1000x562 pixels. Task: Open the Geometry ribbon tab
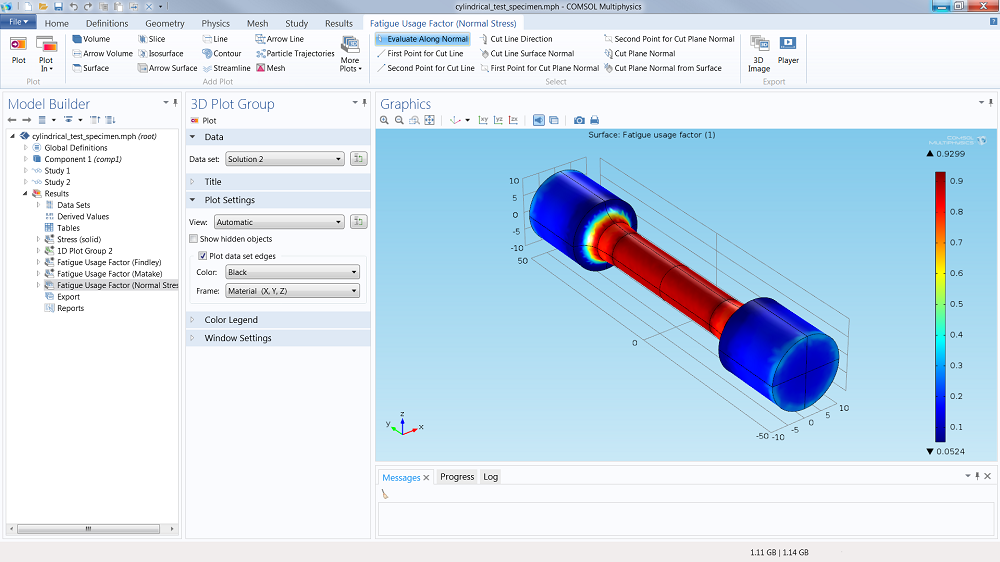tap(164, 23)
